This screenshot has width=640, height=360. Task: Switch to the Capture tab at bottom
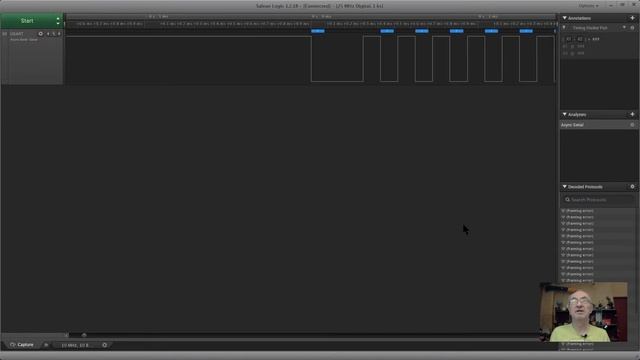click(x=22, y=345)
